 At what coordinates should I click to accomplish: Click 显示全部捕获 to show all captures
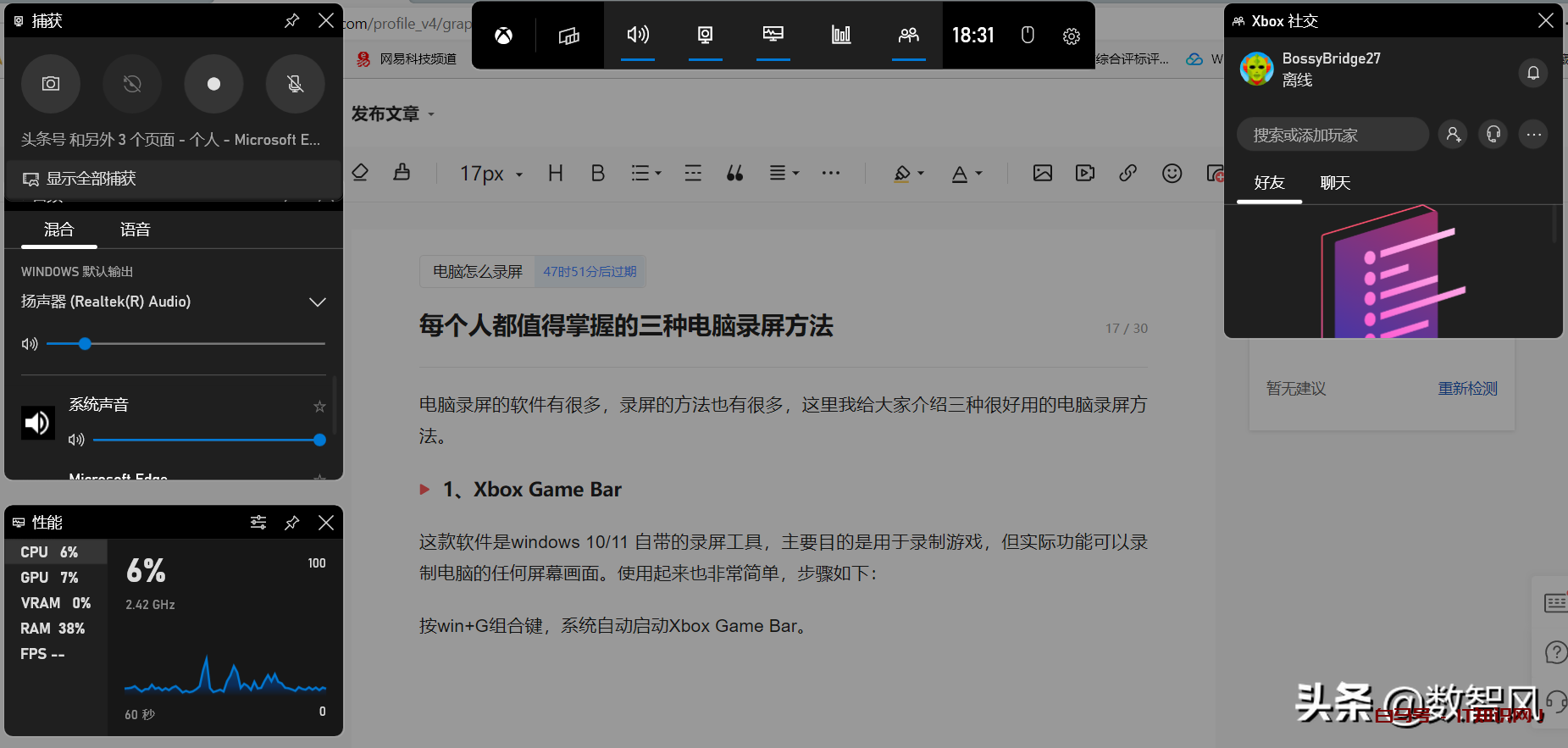pyautogui.click(x=91, y=179)
